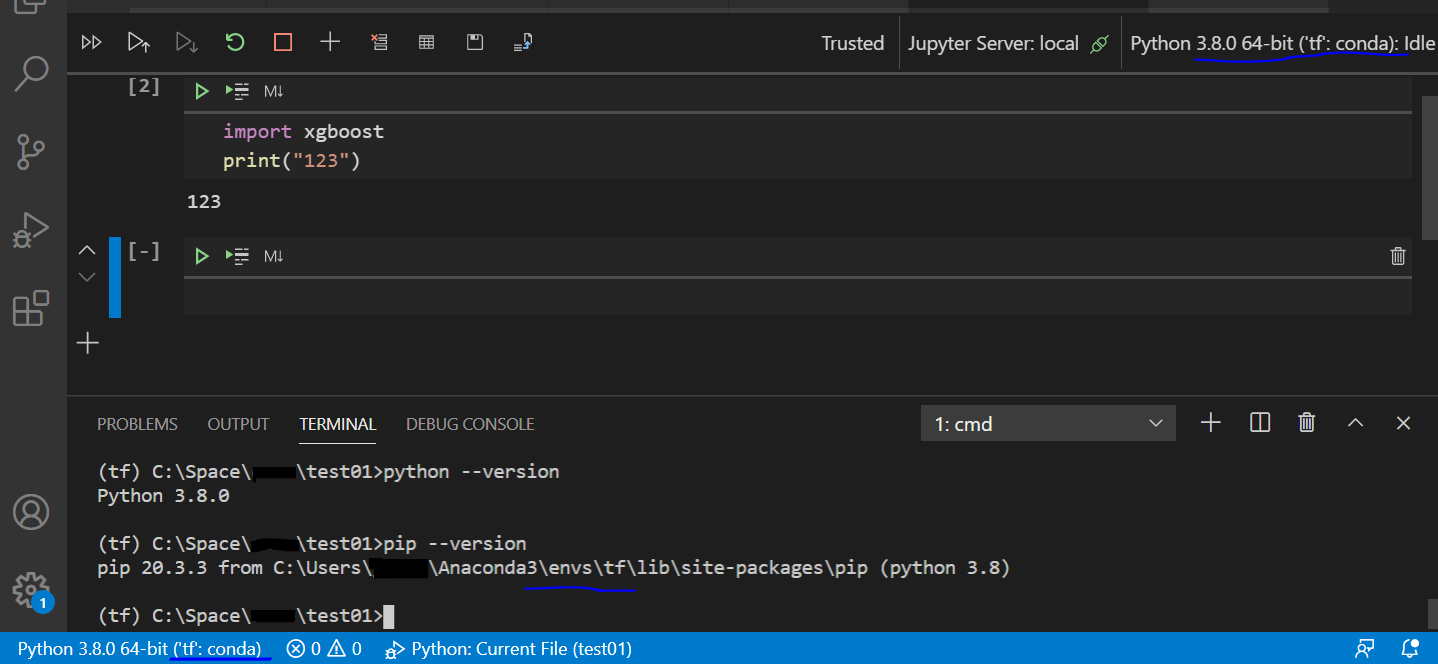Interrupt the kernel with the stop square
This screenshot has height=664, width=1438.
tap(283, 42)
